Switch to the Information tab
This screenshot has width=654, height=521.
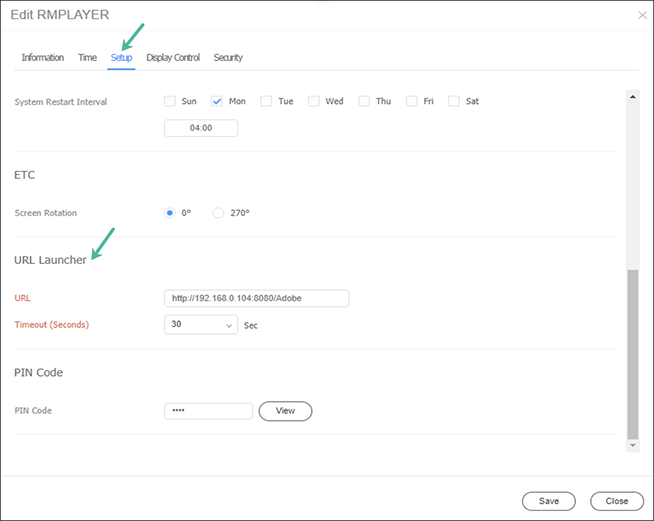click(43, 58)
